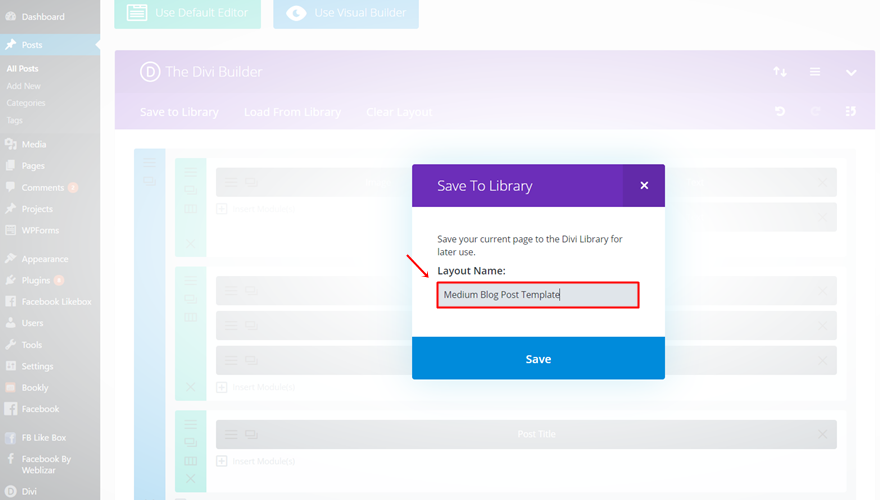880x500 pixels.
Task: Click Use Visual Builder button
Action: point(346,13)
